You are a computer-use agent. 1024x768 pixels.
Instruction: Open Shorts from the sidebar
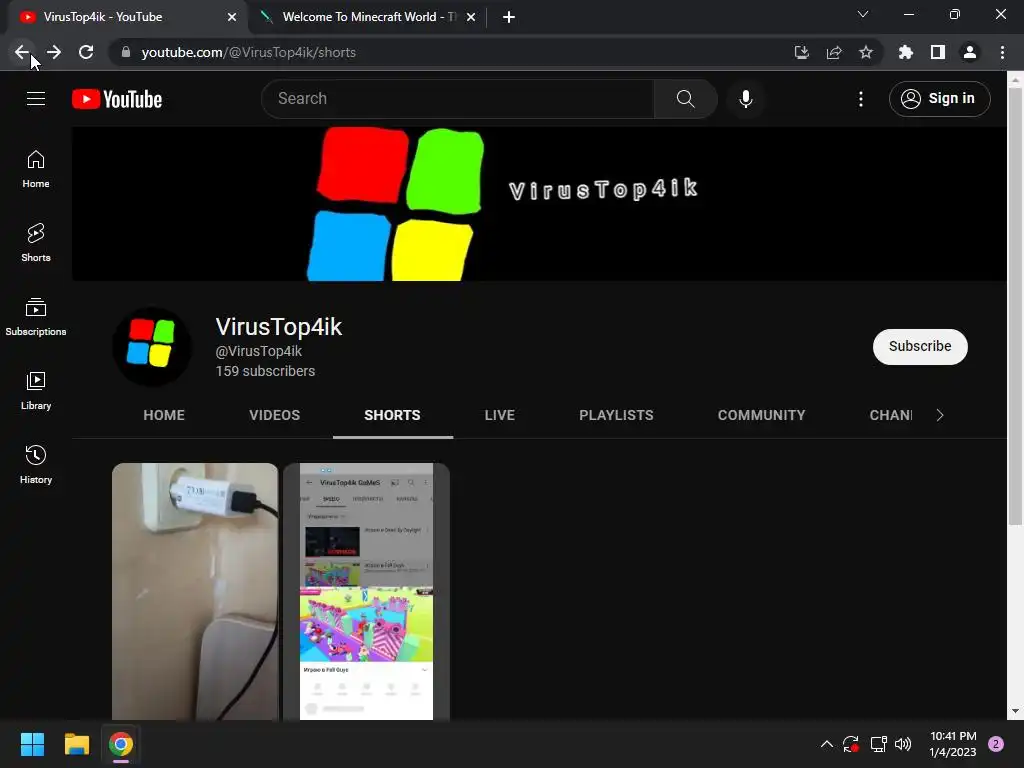point(36,242)
